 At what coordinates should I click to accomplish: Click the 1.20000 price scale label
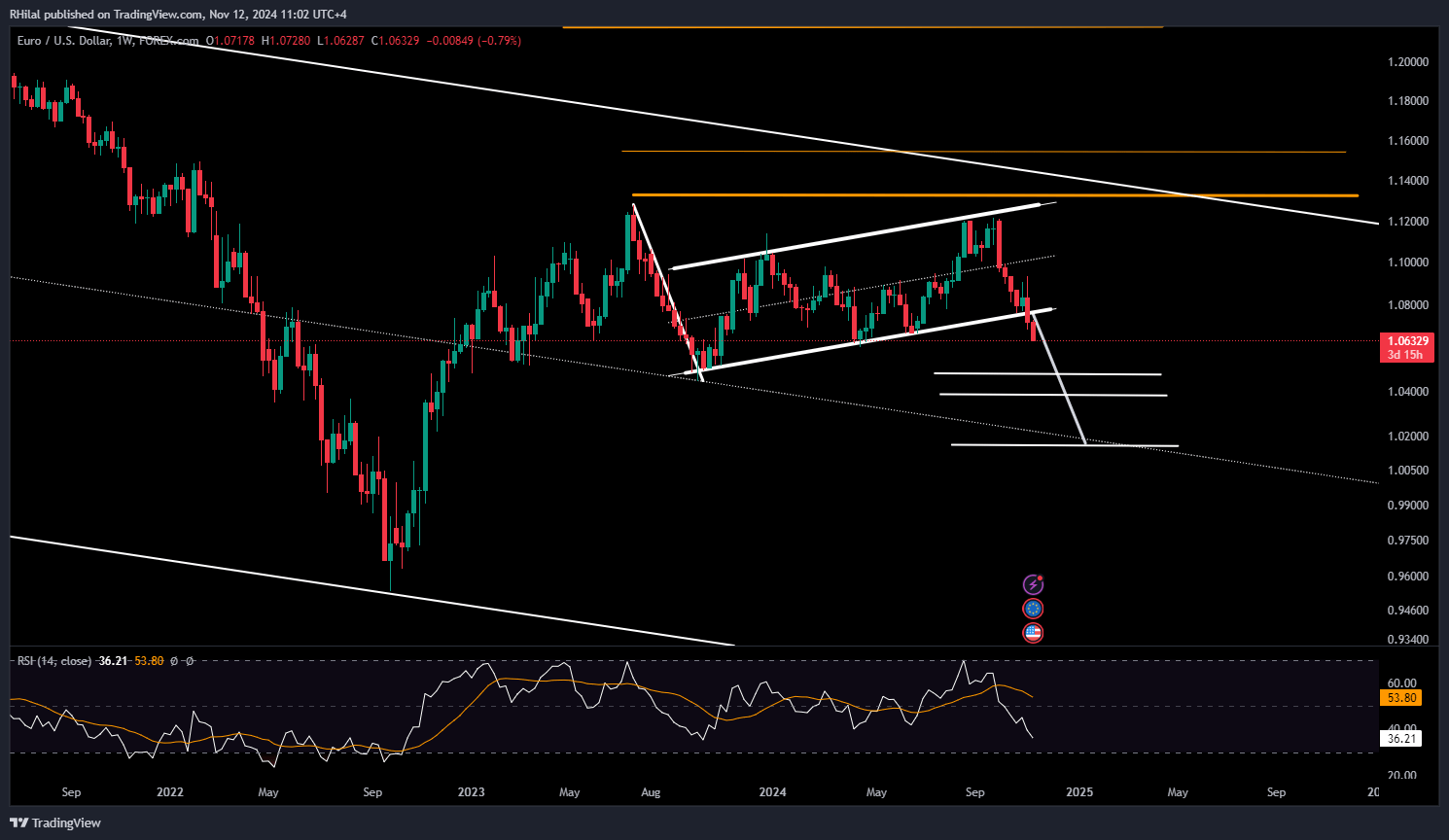click(1407, 62)
